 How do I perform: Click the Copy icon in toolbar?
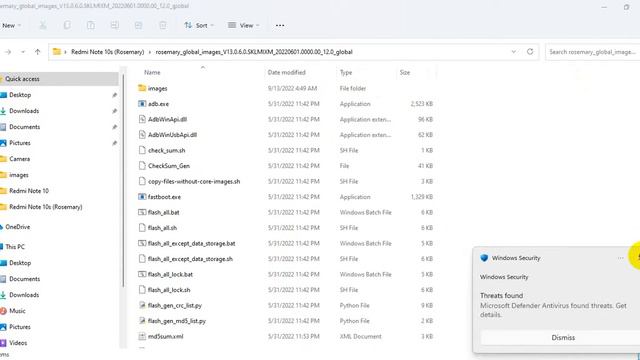point(67,25)
